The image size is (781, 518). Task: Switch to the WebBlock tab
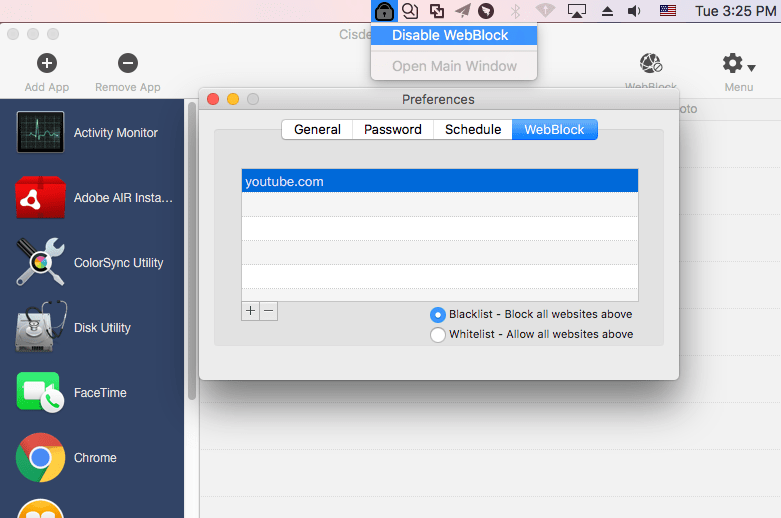(x=554, y=130)
